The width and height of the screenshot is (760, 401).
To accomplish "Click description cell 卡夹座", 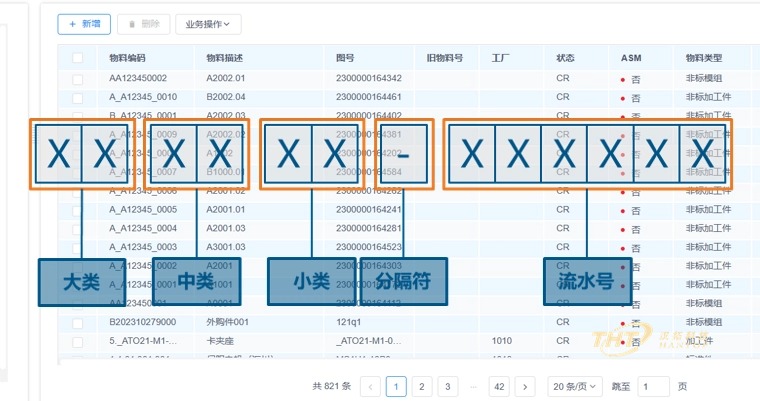I will (220, 341).
